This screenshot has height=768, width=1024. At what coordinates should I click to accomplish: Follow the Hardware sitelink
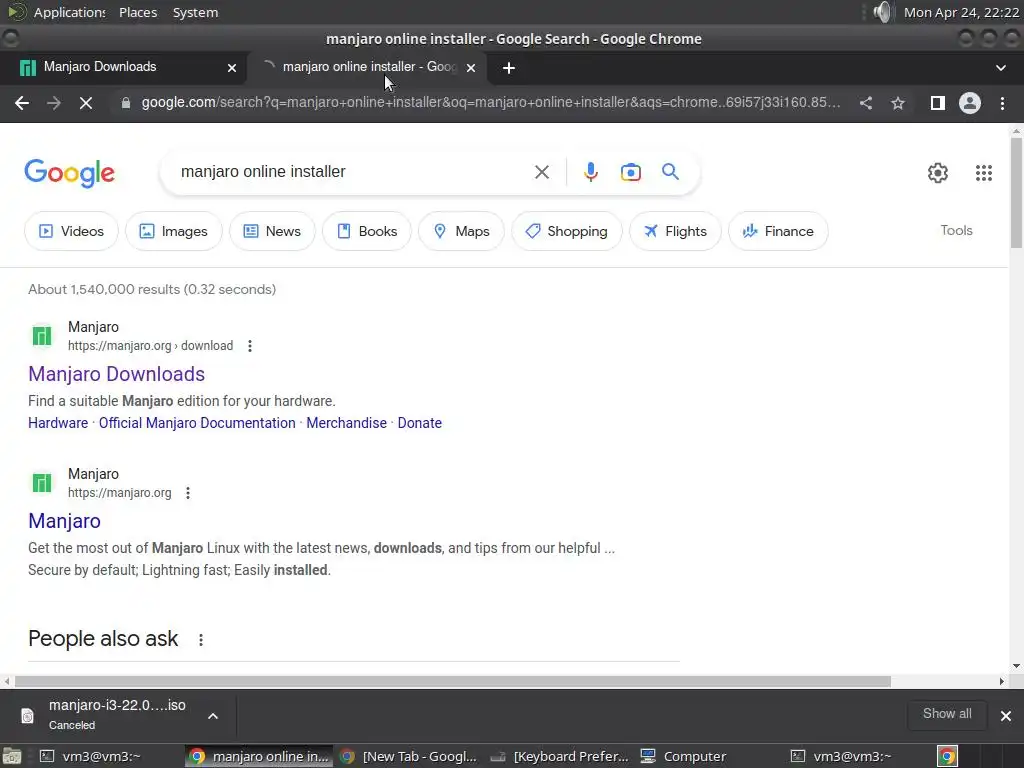(x=57, y=423)
